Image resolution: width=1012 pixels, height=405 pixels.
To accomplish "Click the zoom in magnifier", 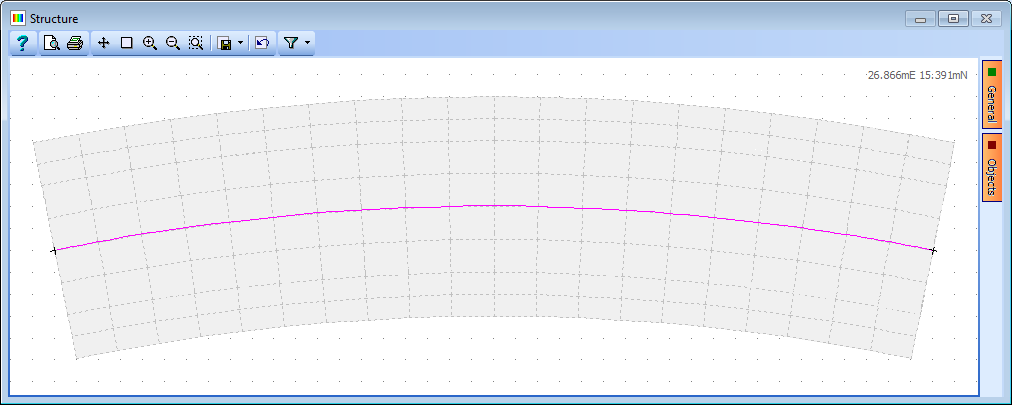I will coord(150,43).
